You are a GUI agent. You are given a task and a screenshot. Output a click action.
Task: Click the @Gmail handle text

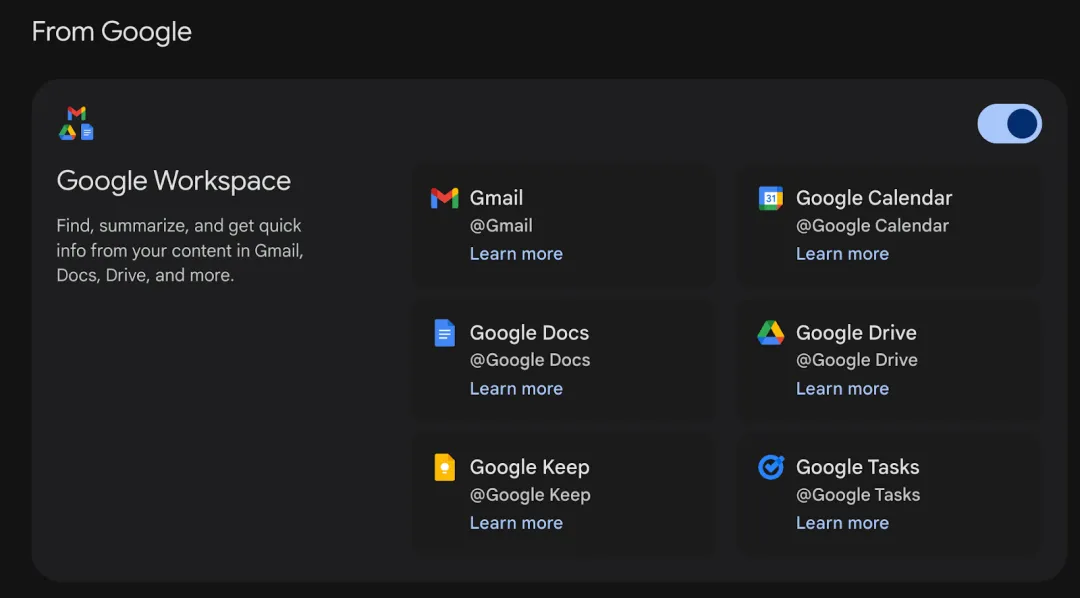tap(501, 225)
